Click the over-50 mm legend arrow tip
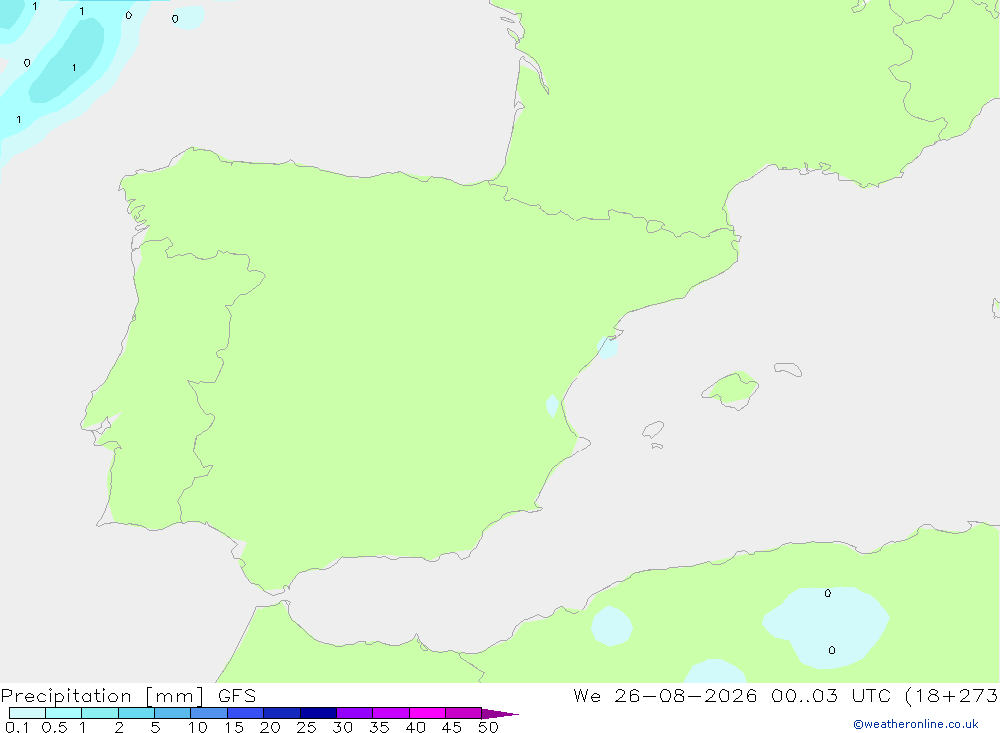Viewport: 1000px width, 733px height. tap(500, 713)
